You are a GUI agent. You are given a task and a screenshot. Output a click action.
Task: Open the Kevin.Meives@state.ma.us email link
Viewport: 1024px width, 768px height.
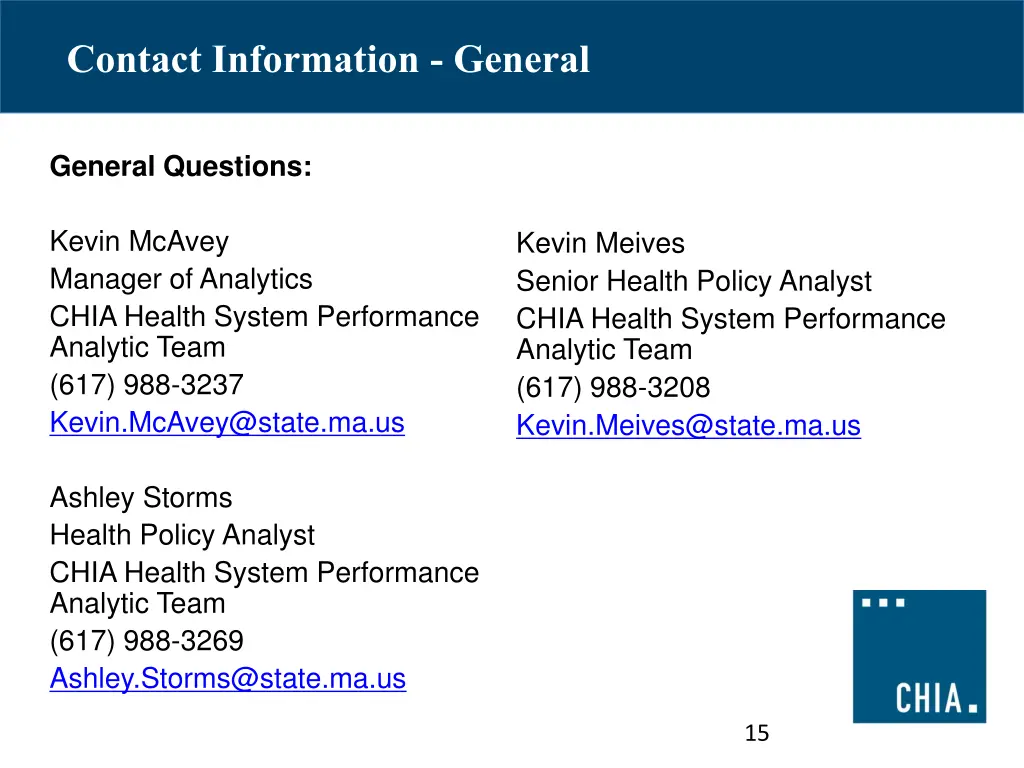coord(688,425)
